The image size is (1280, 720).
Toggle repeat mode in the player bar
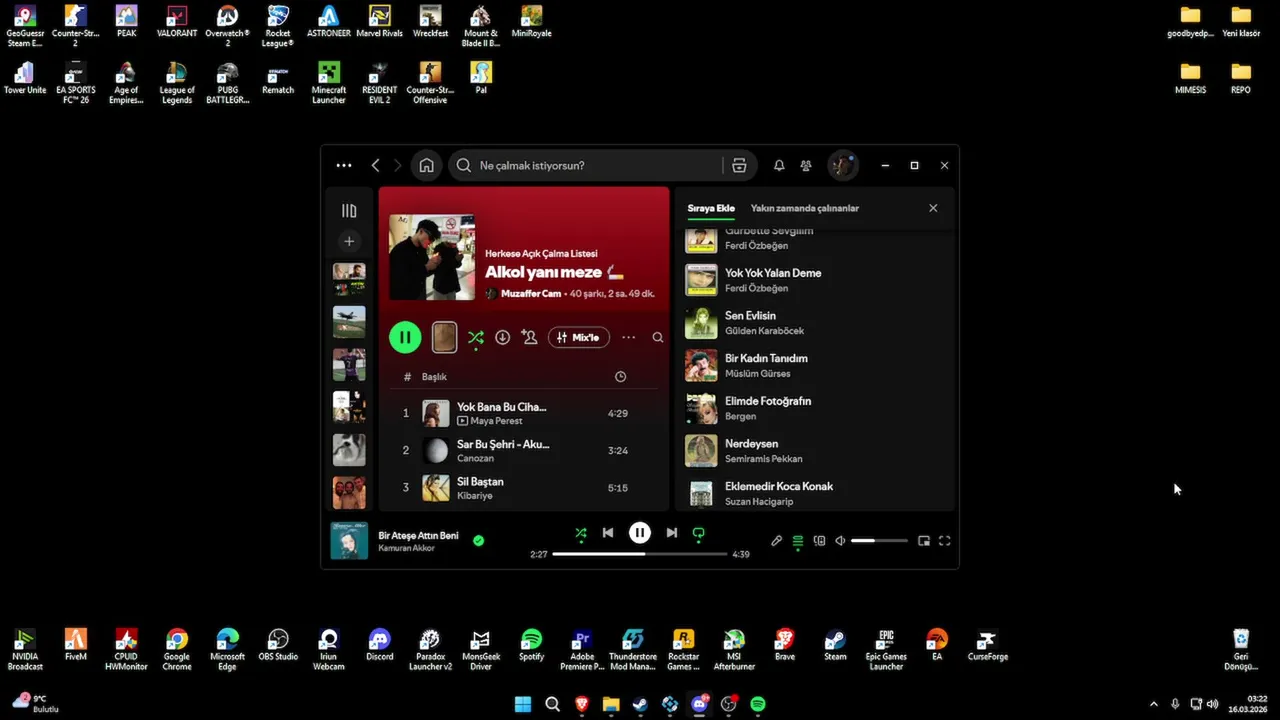click(699, 534)
